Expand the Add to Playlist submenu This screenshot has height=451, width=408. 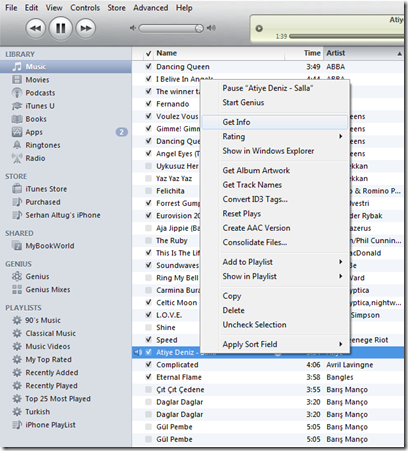275,262
